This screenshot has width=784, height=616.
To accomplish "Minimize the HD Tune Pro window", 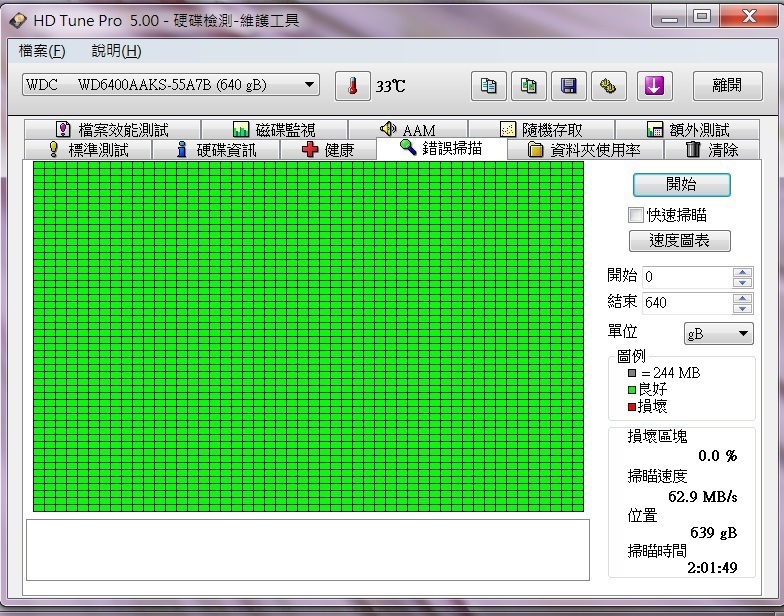I will 670,18.
